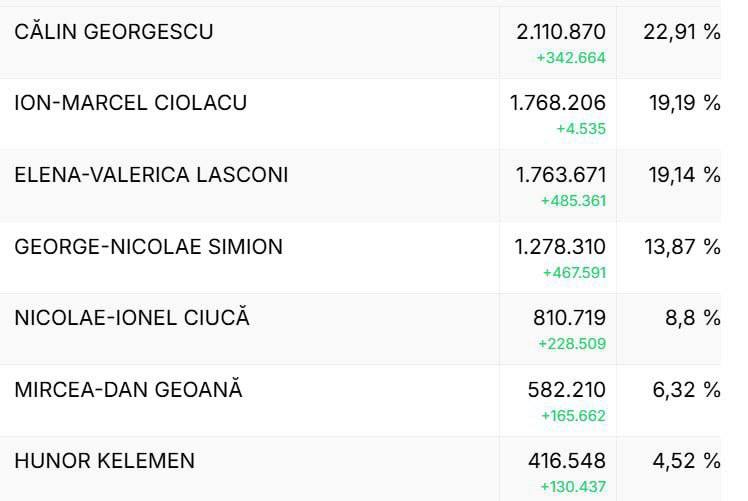Select the Nicolae-Ionel Ciucă name

coord(132,317)
